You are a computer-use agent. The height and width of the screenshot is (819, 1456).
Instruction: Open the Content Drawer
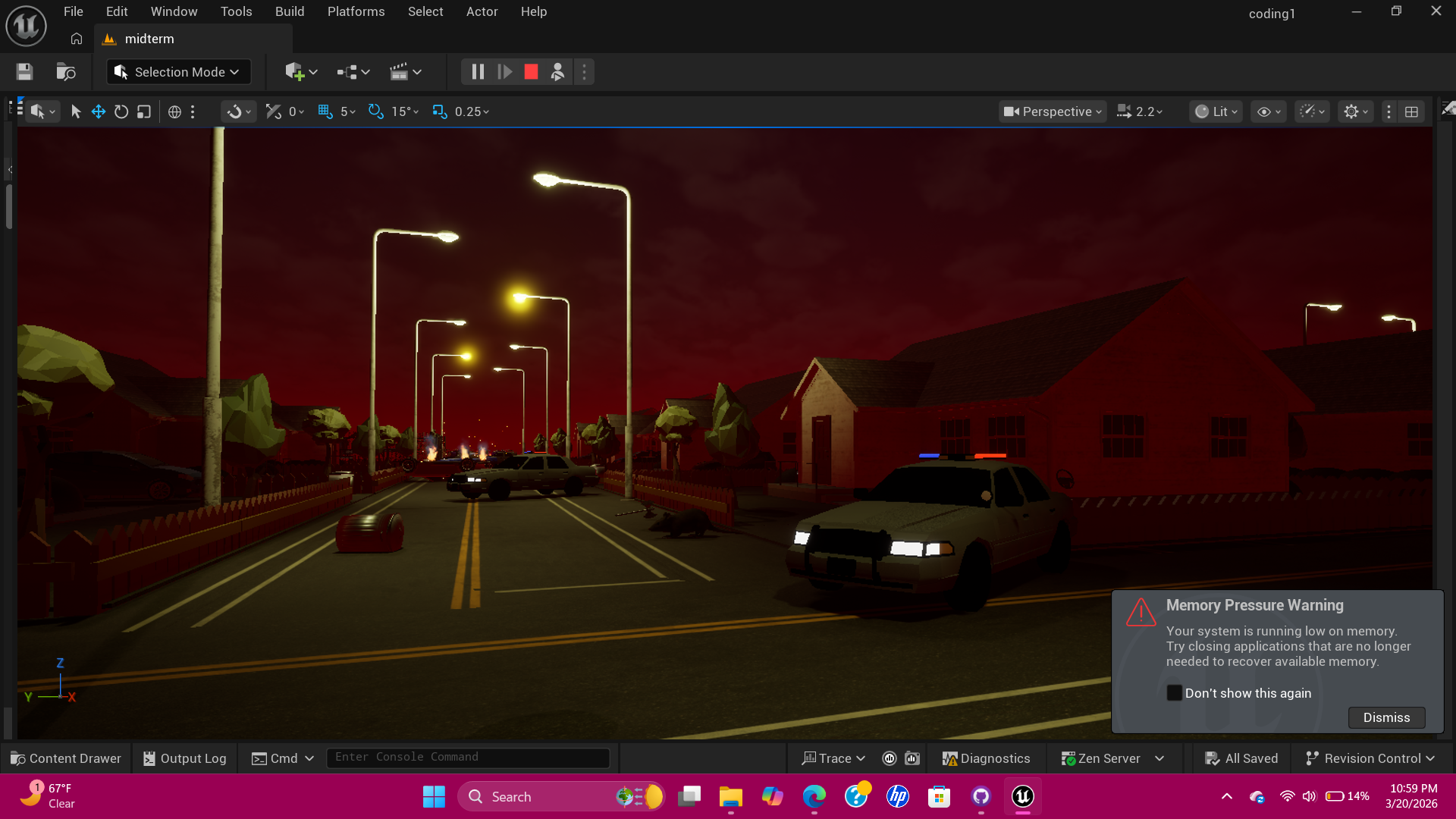66,758
